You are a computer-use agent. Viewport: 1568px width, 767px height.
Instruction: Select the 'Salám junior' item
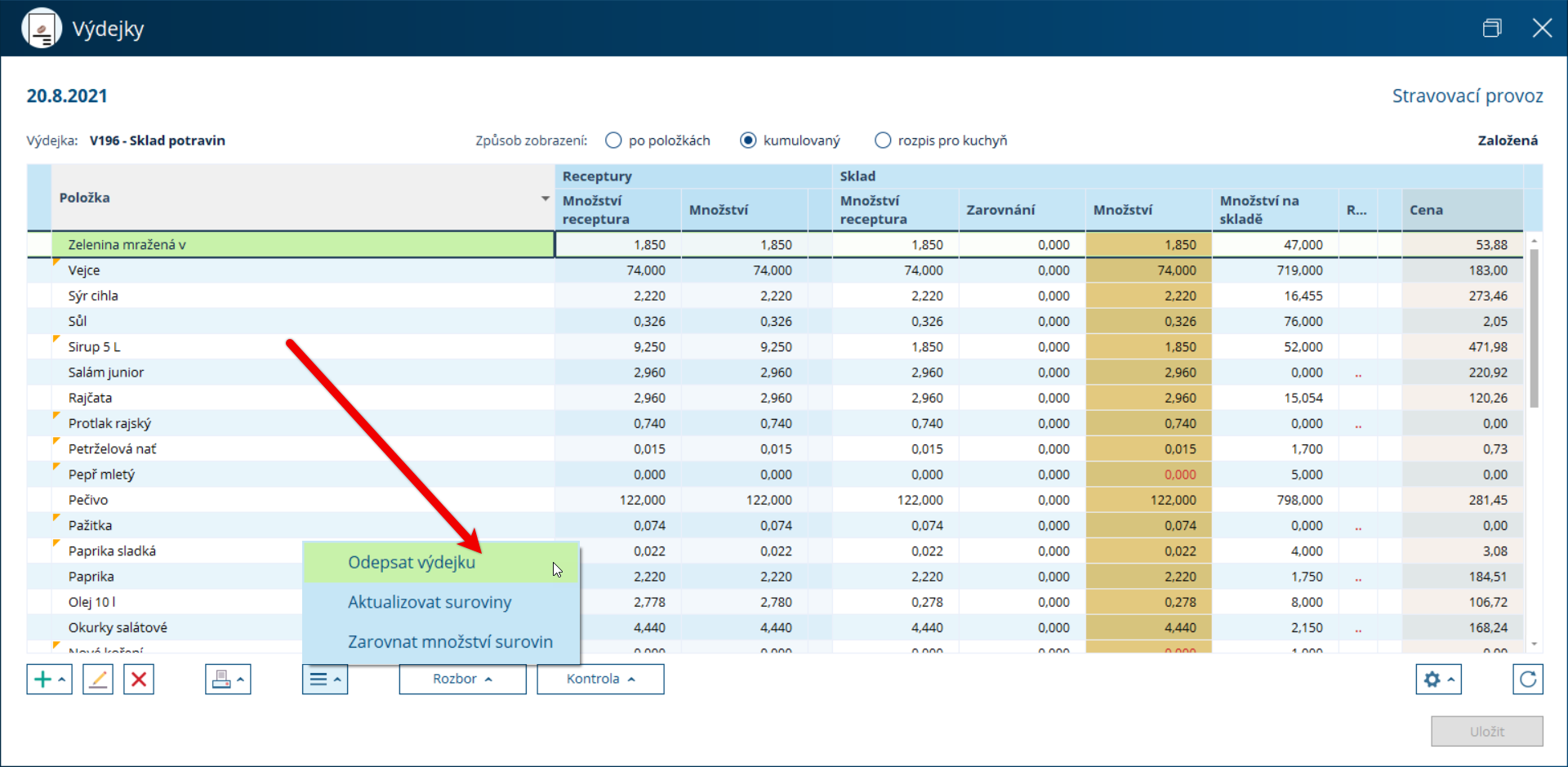pos(303,372)
